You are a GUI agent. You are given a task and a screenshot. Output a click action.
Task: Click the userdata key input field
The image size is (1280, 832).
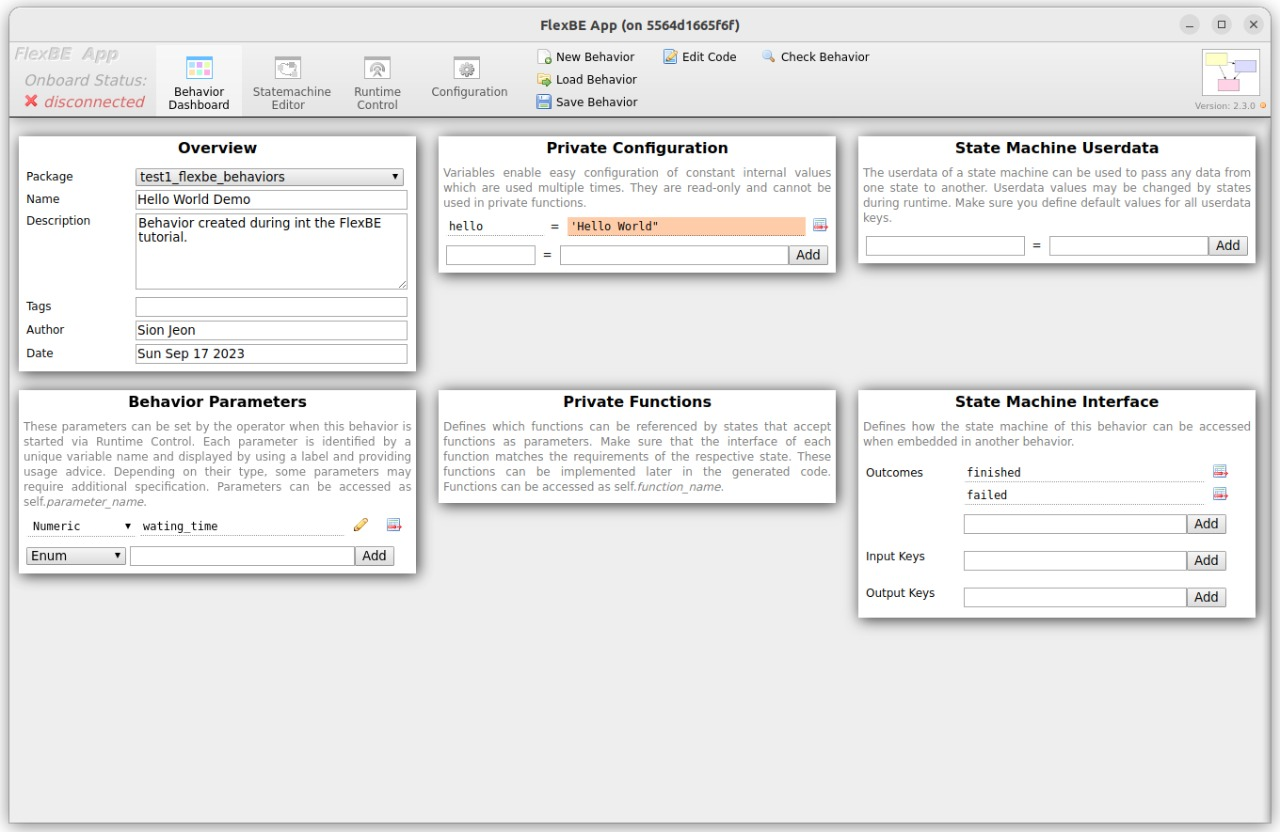(945, 246)
